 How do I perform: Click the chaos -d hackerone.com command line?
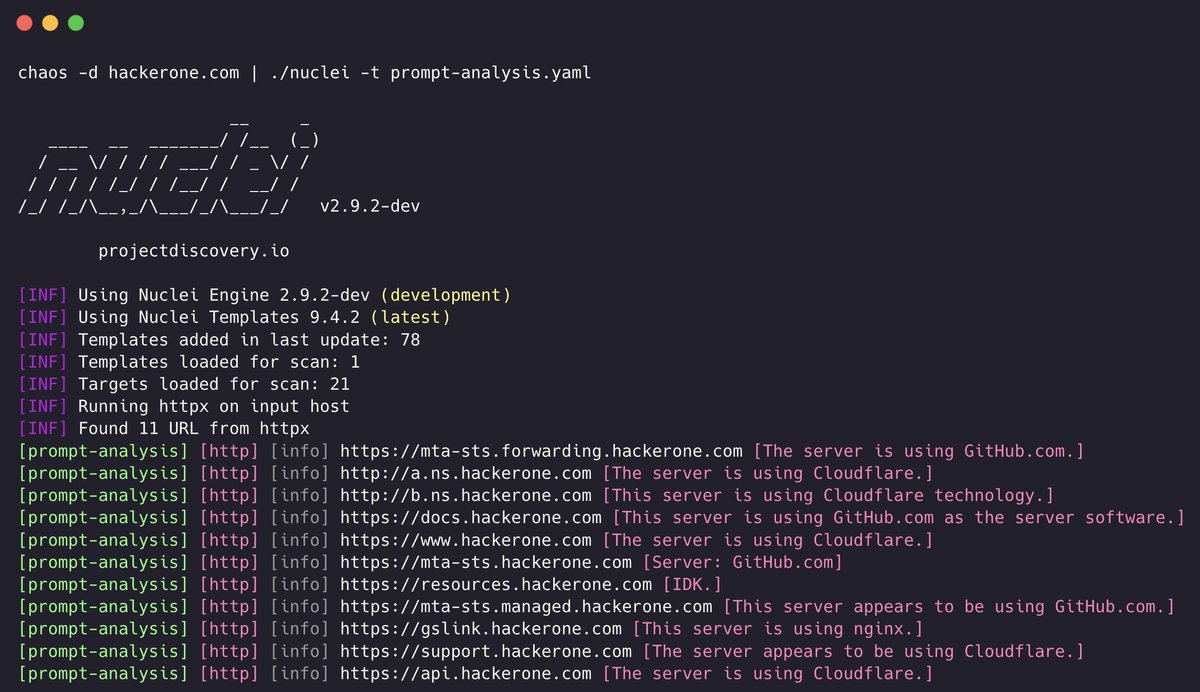click(305, 73)
